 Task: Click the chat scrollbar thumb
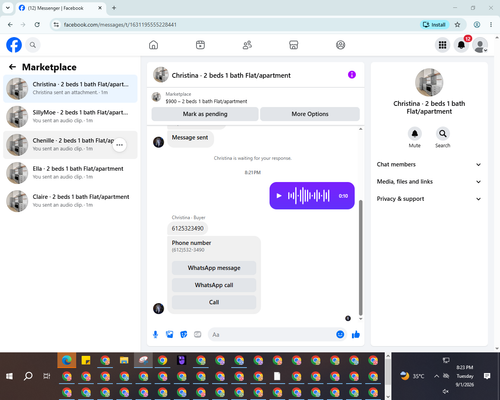click(360, 257)
